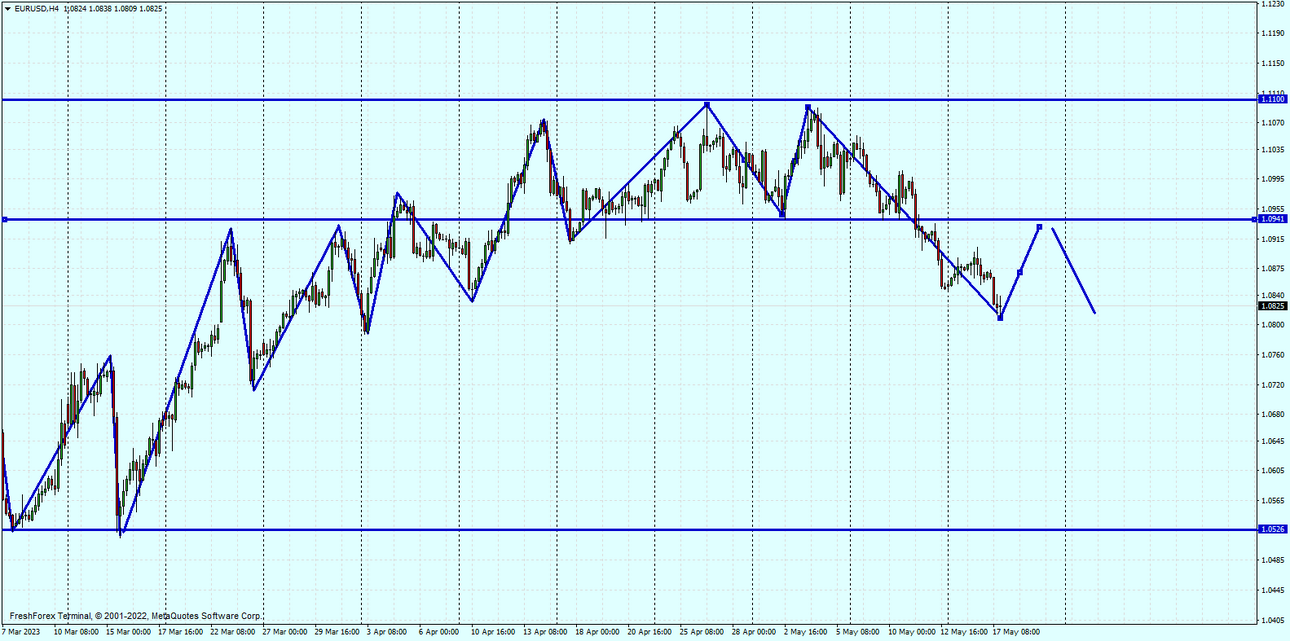1290x641 pixels.
Task: Click the 20 Apr 16:00 time label
Action: pyautogui.click(x=650, y=632)
